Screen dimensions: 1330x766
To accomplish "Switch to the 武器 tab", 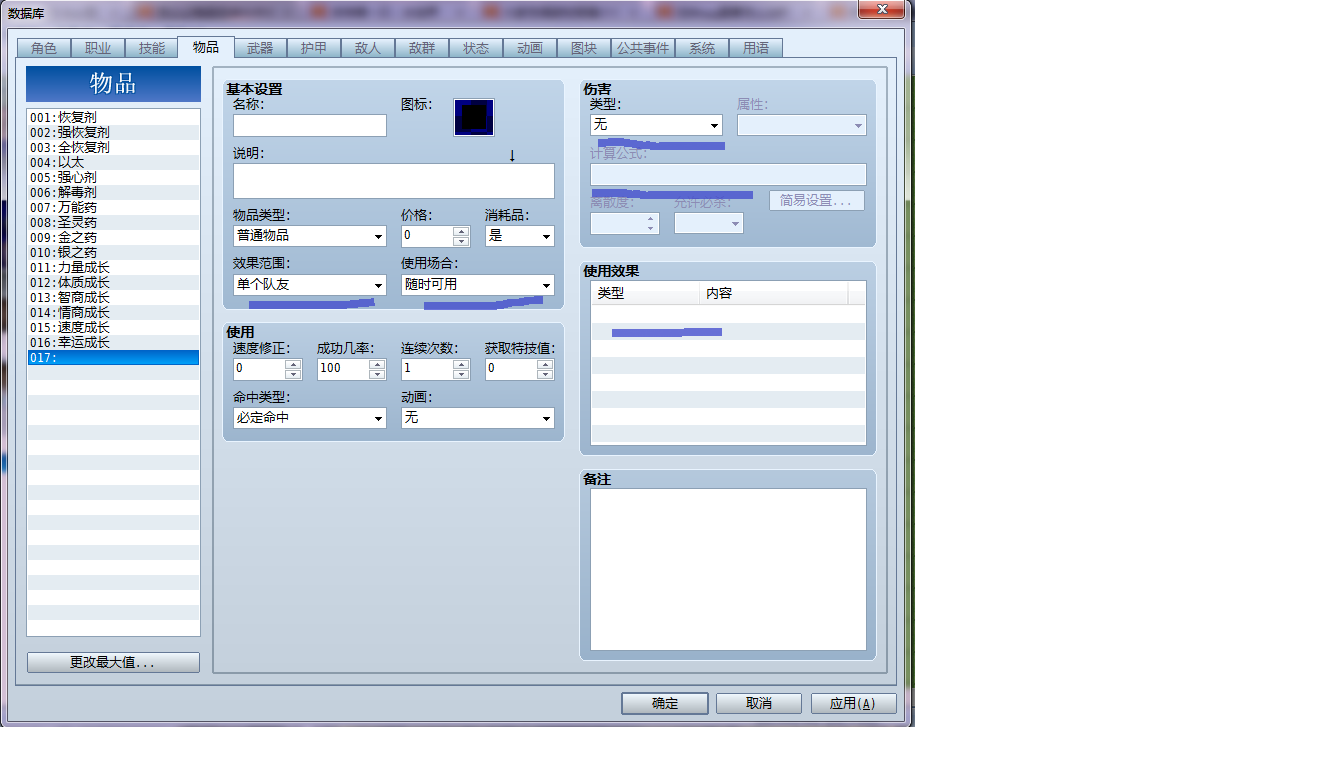I will point(260,48).
